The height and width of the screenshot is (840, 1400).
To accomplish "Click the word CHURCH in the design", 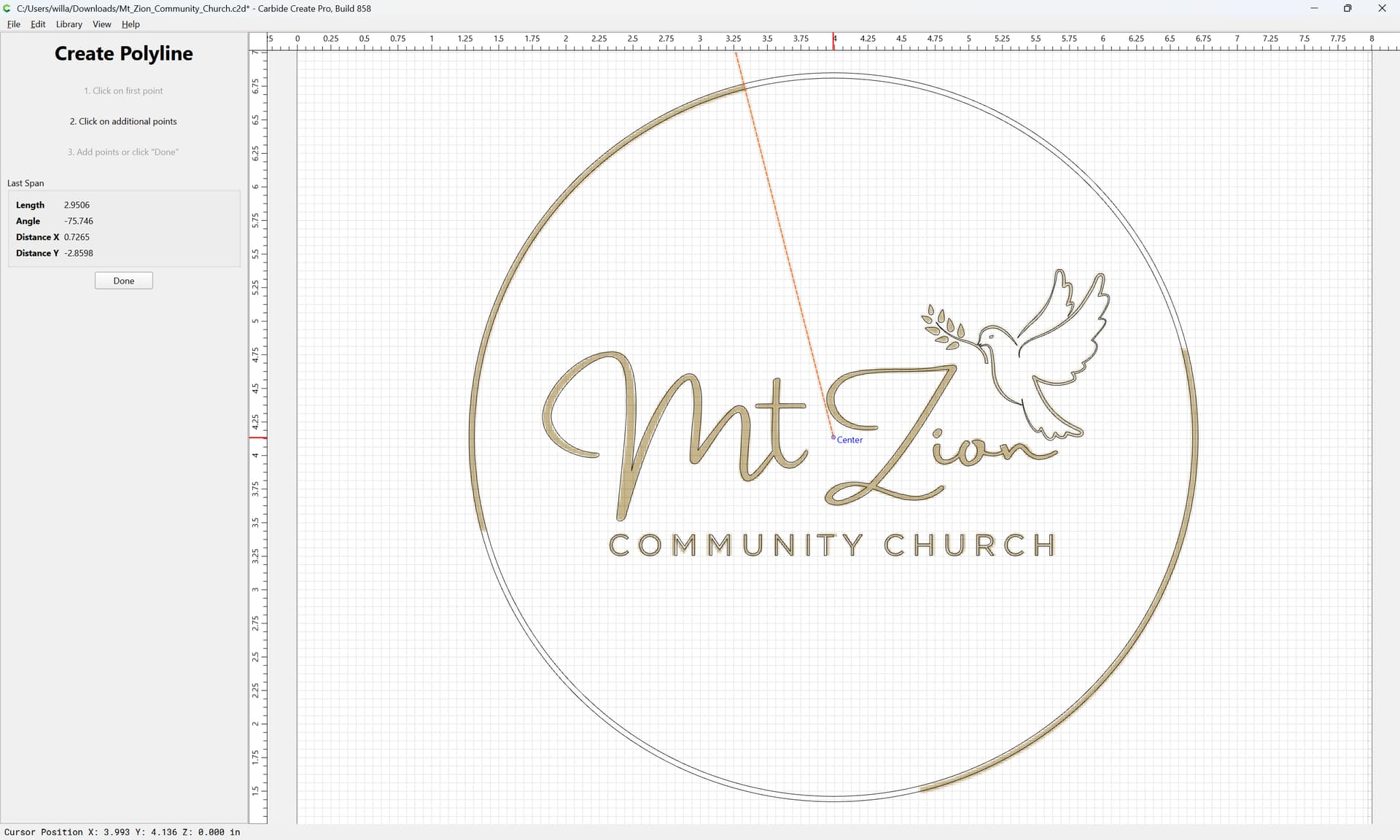I will [x=970, y=545].
